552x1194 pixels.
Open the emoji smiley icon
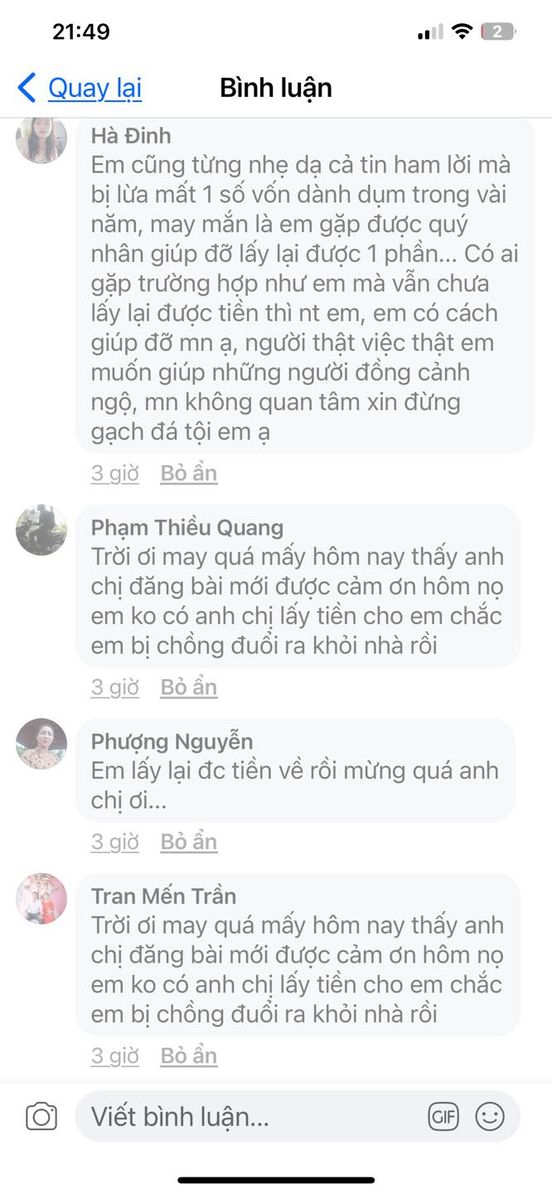tap(490, 1117)
